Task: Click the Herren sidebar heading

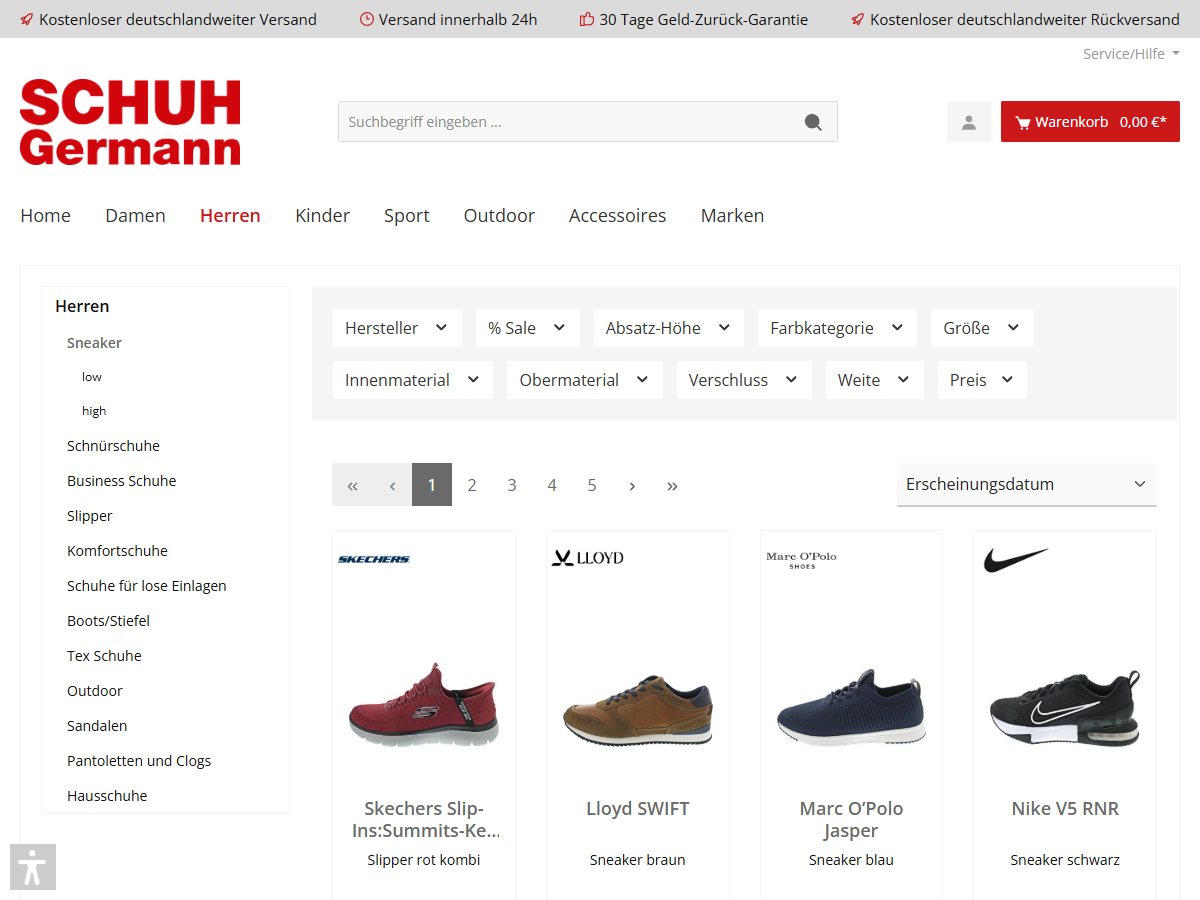Action: 82,306
